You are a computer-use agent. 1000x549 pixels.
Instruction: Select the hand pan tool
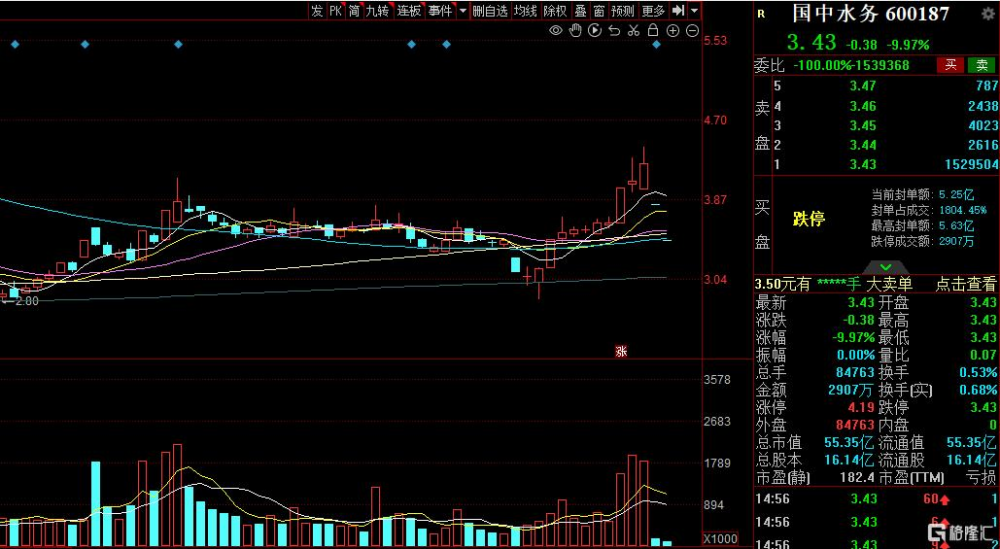[x=576, y=30]
